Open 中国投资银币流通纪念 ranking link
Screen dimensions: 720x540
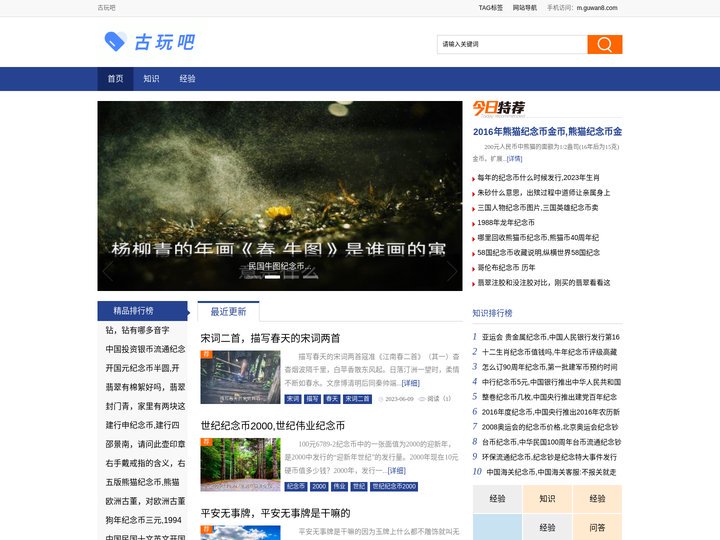point(145,349)
